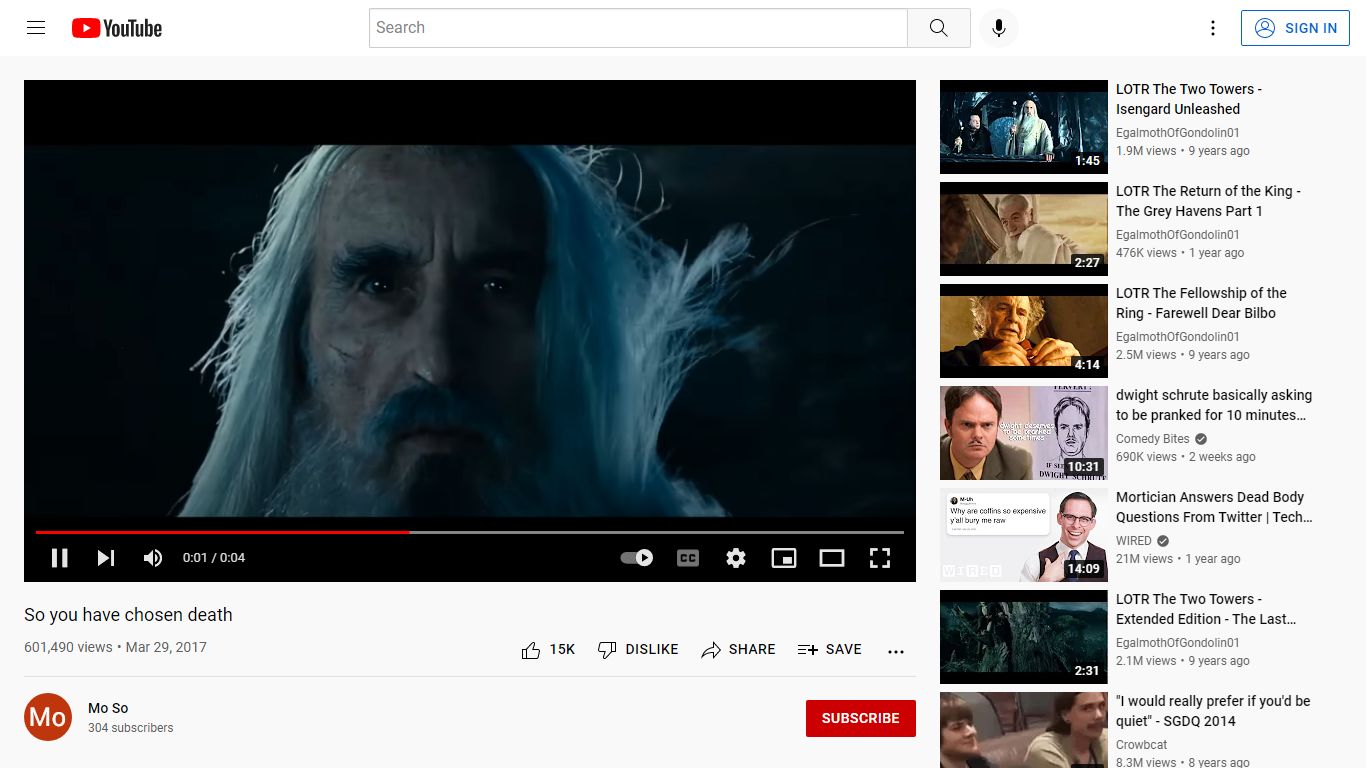Open Isengard Unleashed video thumbnail

click(1024, 127)
